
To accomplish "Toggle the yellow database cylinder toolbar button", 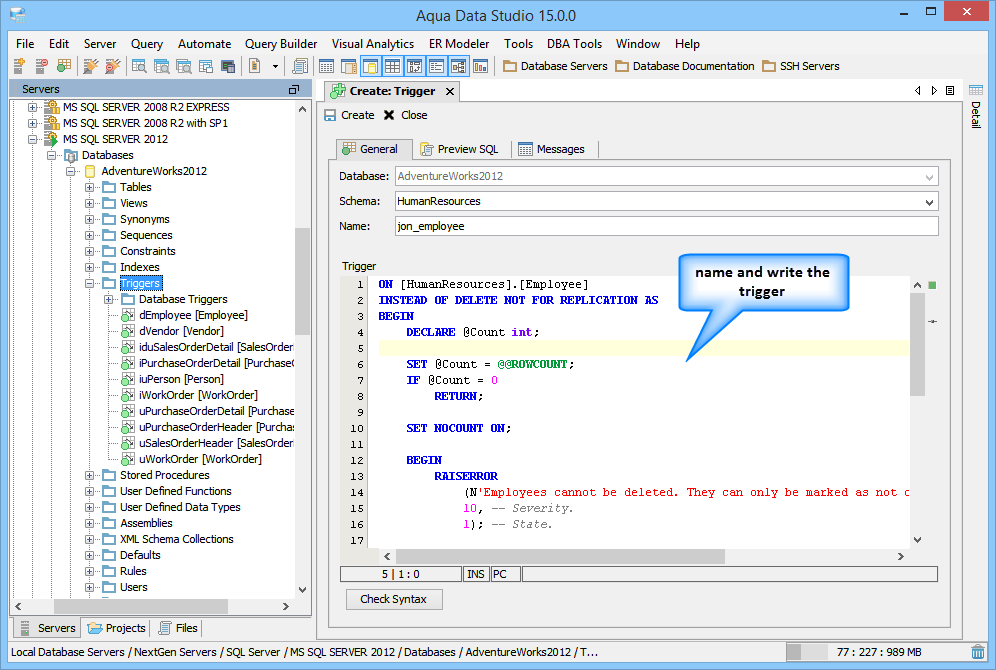I will tap(369, 66).
